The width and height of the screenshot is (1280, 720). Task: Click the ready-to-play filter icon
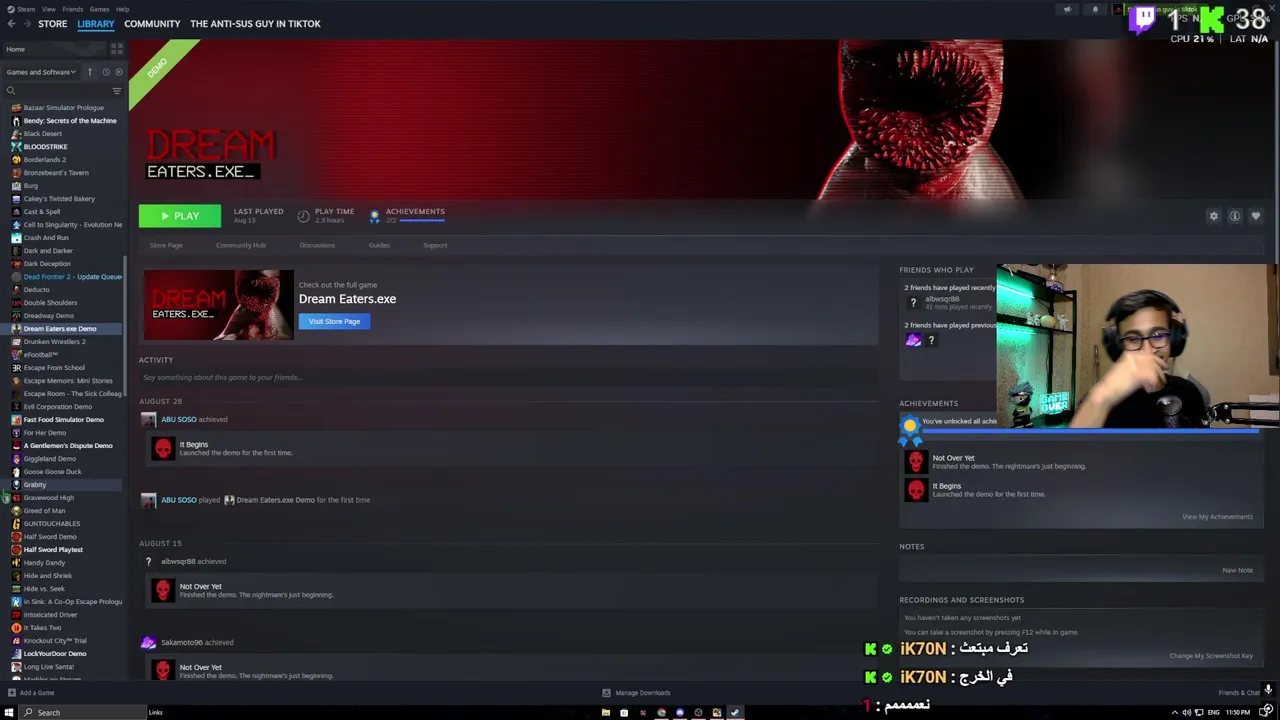click(119, 72)
